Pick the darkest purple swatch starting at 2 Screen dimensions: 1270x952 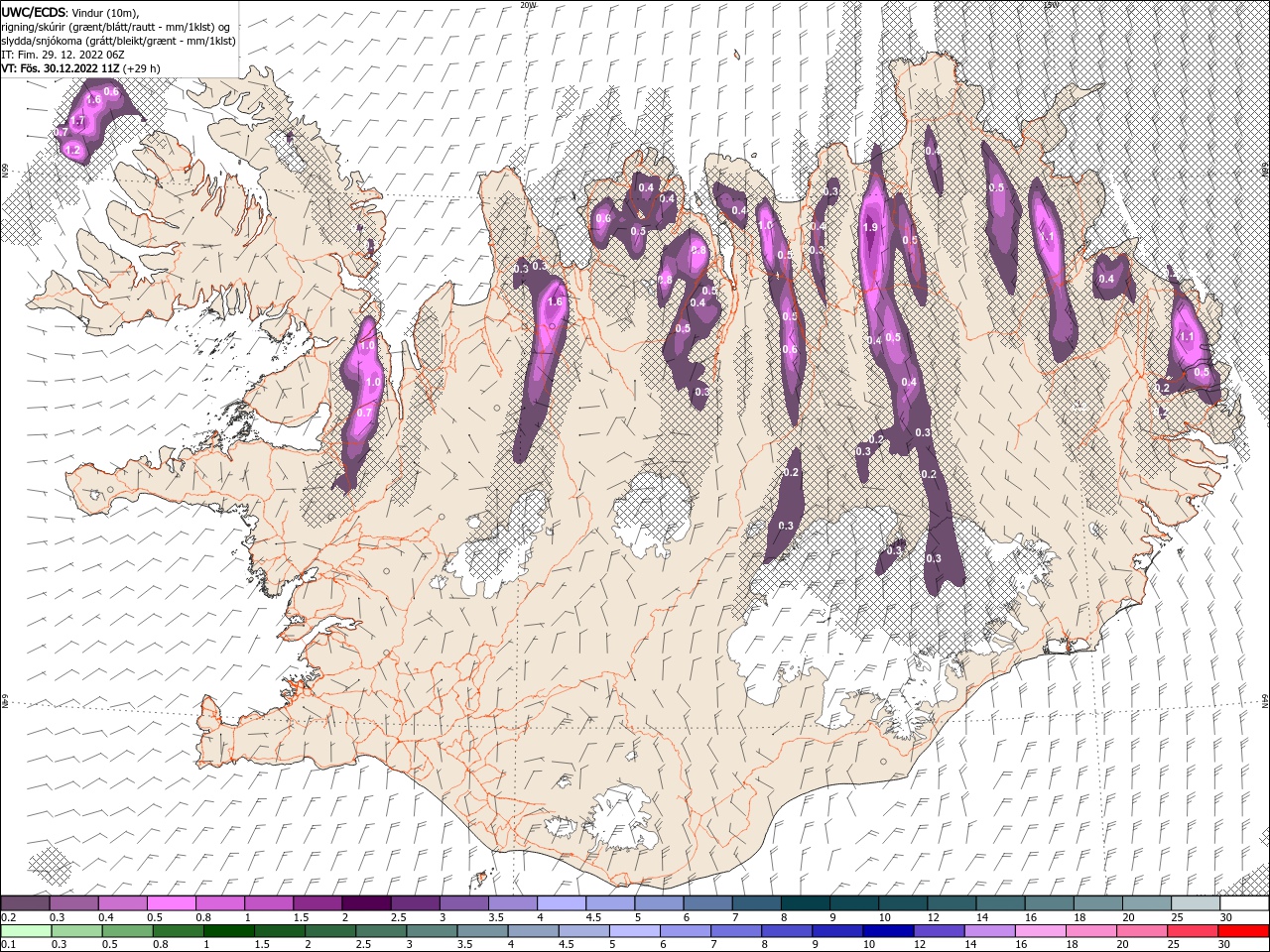tap(366, 903)
